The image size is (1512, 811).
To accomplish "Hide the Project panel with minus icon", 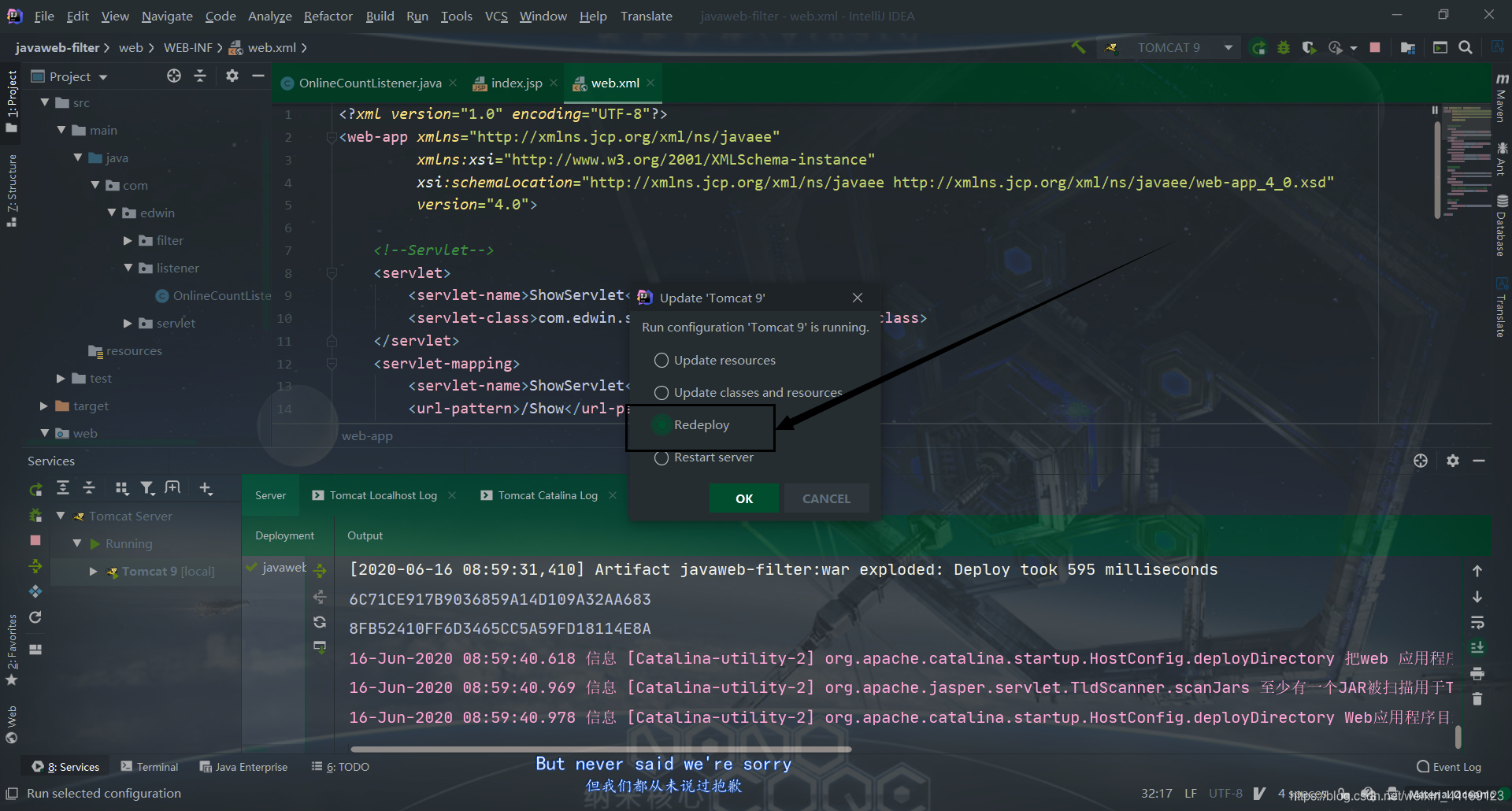I will tap(258, 76).
